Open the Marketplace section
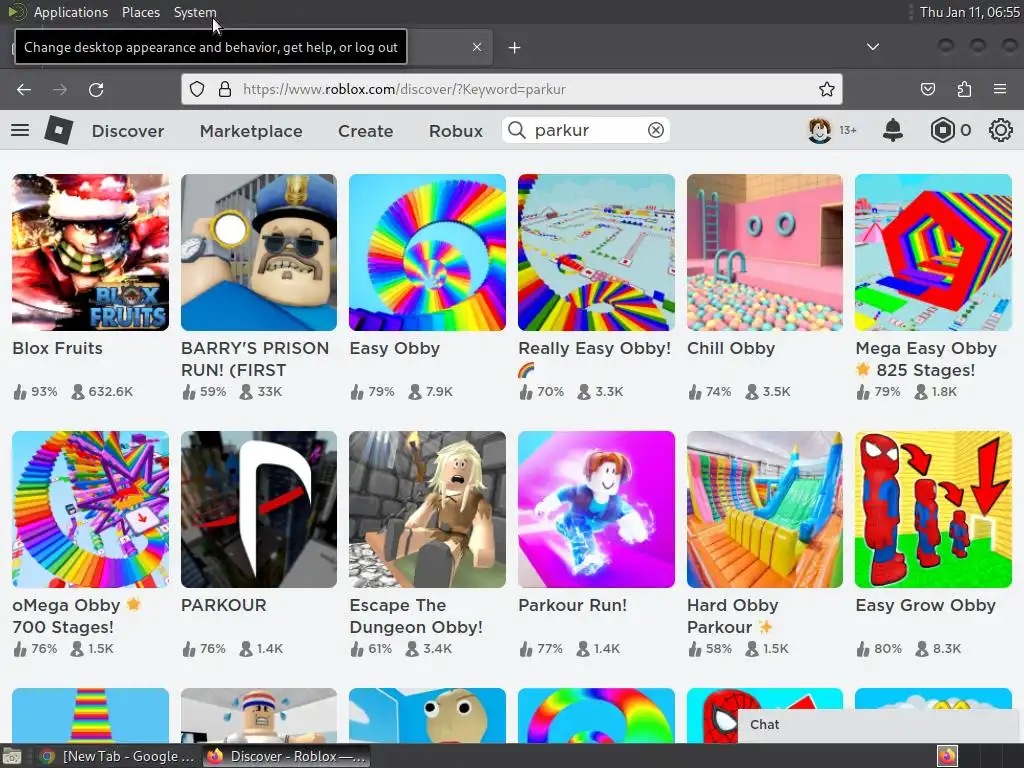 point(251,131)
